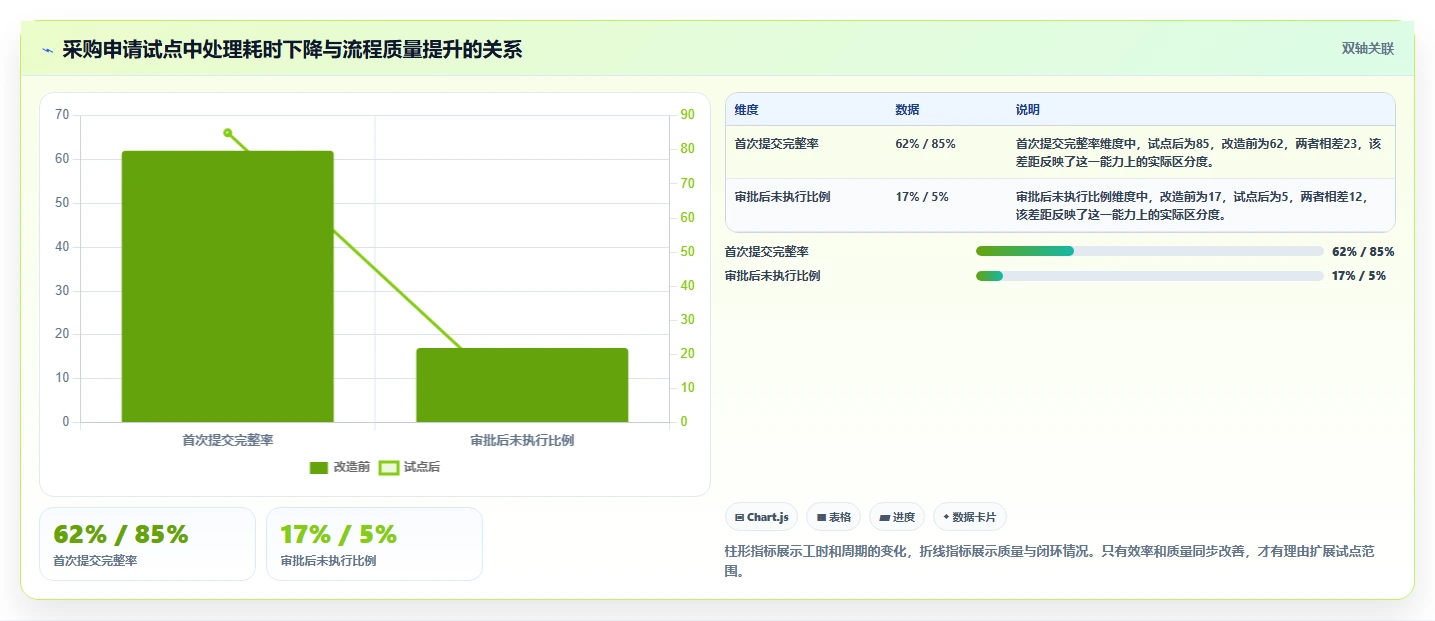Click the 审批后未执行比例 progress bar
This screenshot has height=621, width=1435.
coord(1150,276)
